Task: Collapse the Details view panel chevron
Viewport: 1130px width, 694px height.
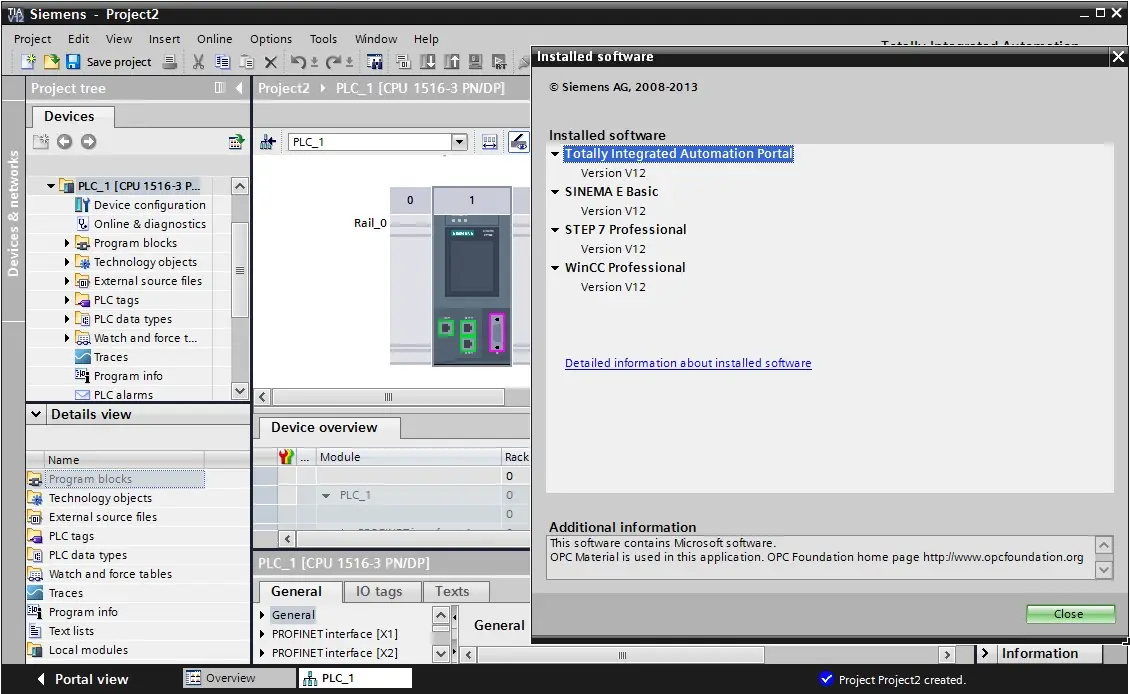Action: click(35, 414)
